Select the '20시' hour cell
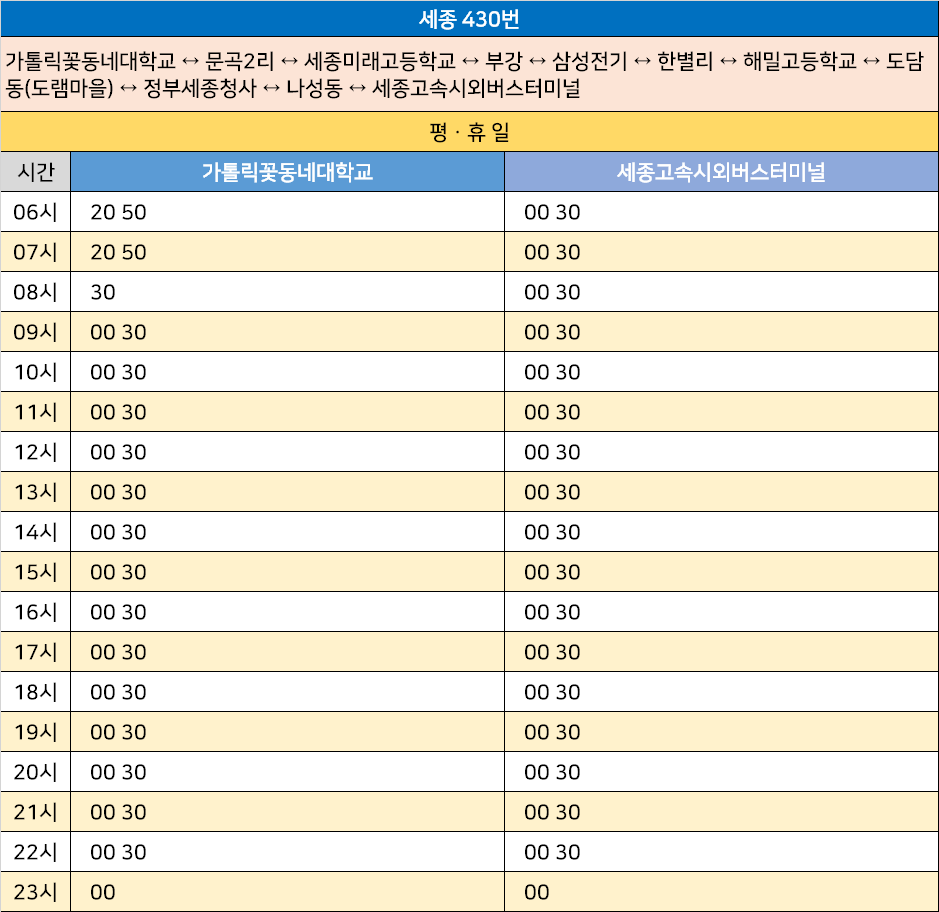This screenshot has width=939, height=912. [36, 772]
